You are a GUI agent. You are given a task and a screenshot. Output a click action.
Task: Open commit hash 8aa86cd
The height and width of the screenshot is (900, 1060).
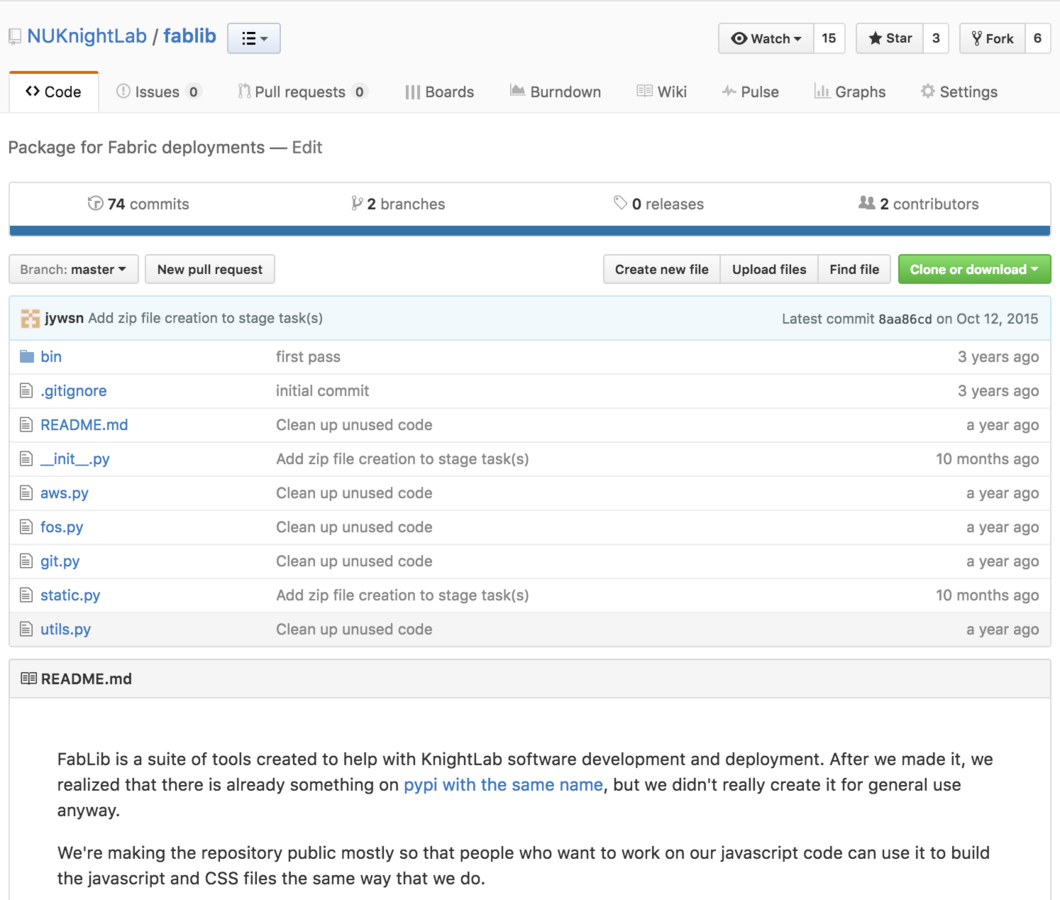[x=905, y=319]
